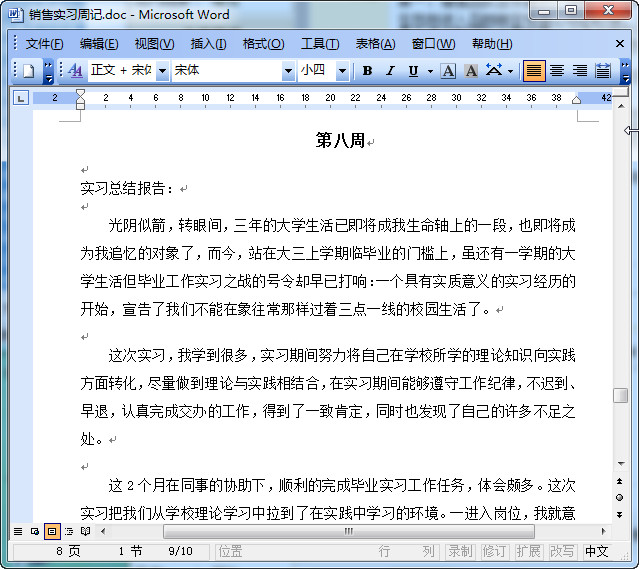
Task: Click inside the font name box 宋体
Action: pos(227,71)
